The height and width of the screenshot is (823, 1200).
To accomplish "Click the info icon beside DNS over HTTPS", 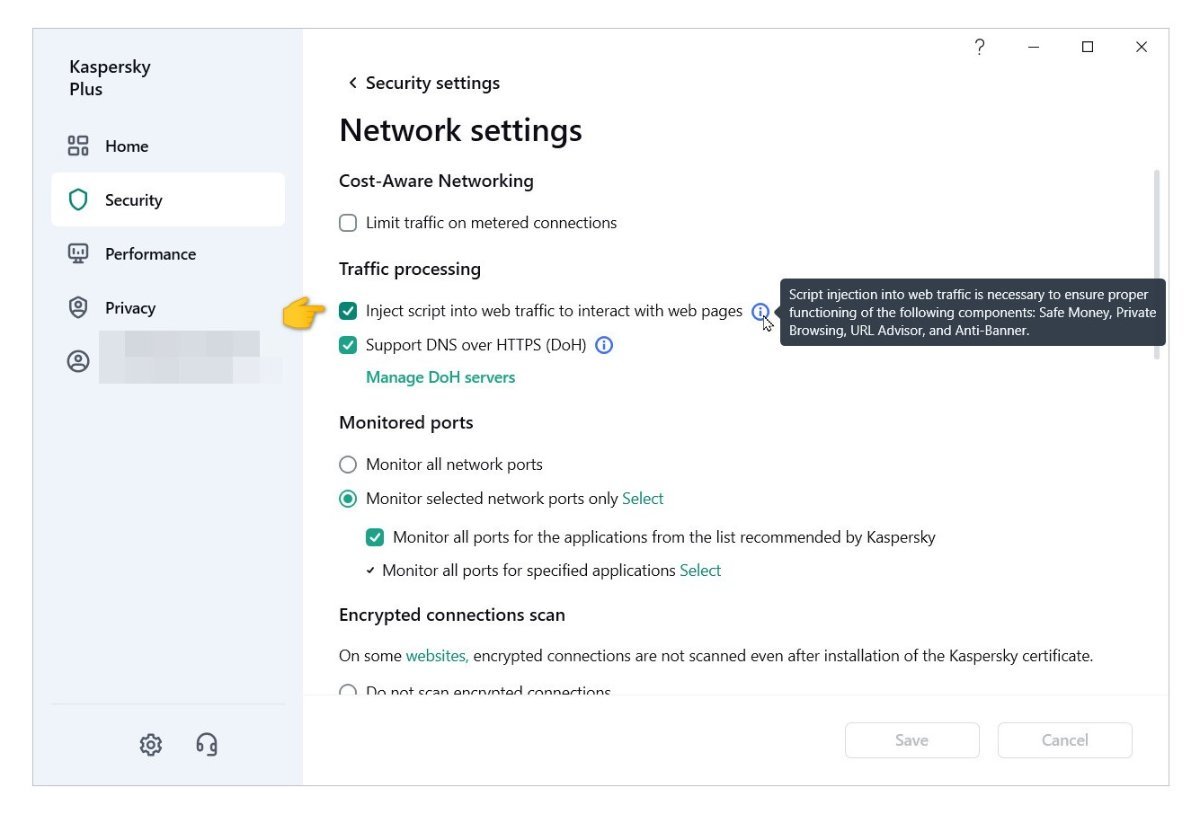I will point(604,346).
